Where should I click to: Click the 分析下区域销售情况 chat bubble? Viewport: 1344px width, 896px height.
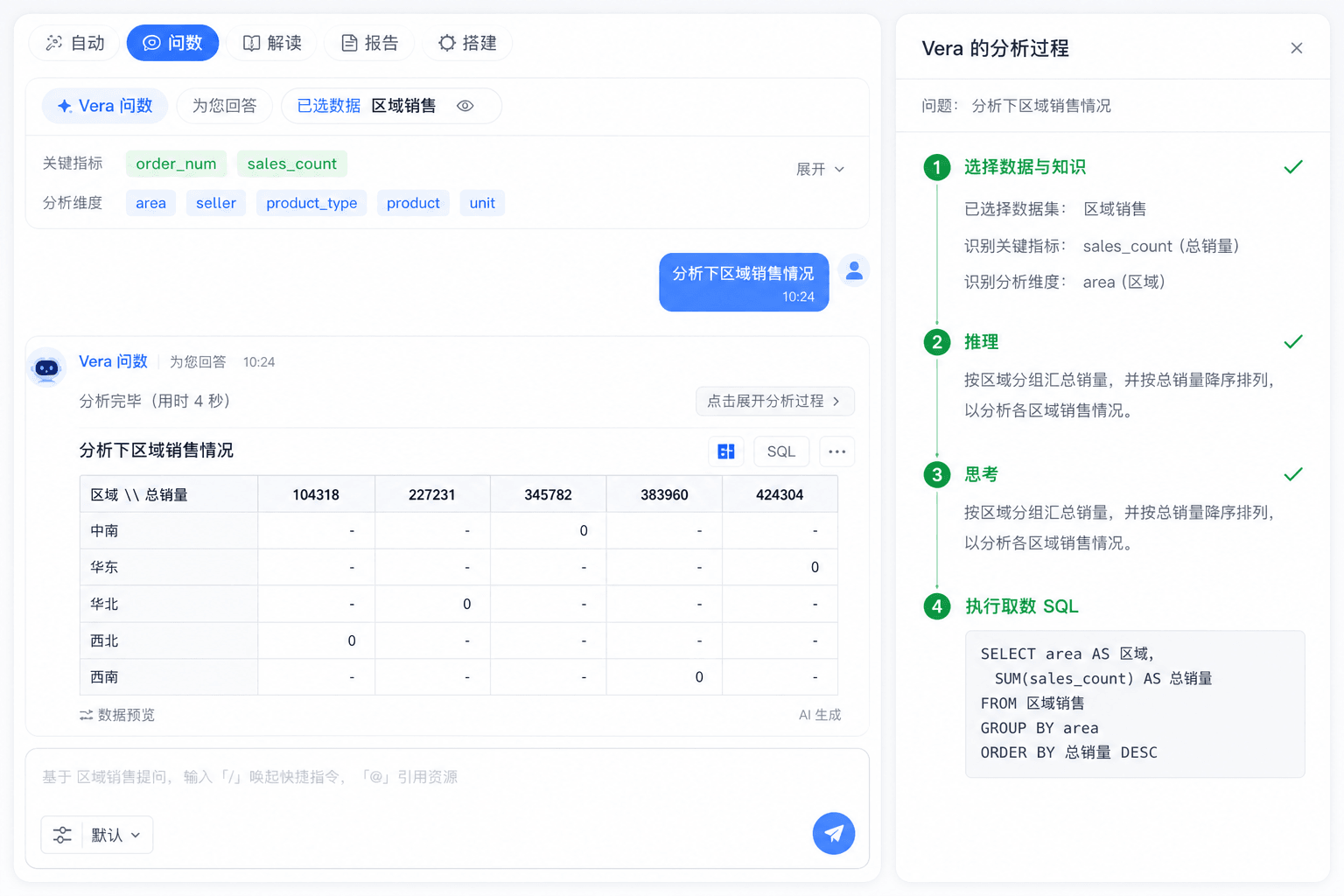point(744,282)
